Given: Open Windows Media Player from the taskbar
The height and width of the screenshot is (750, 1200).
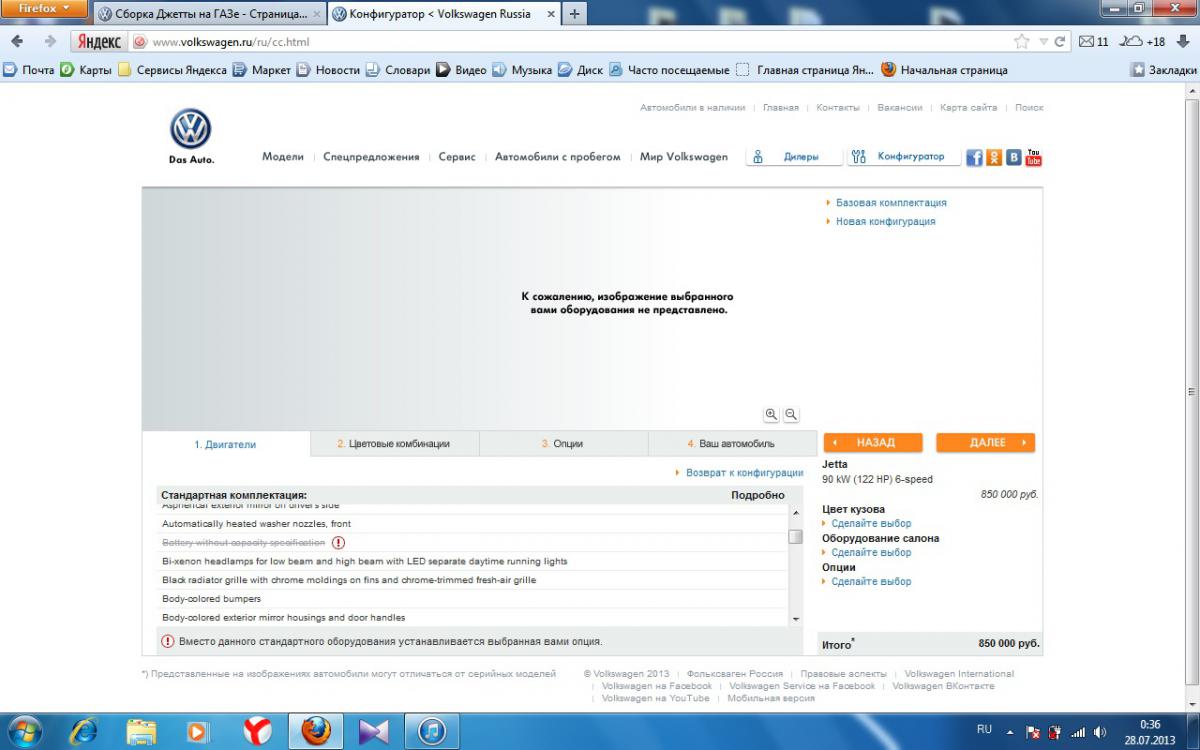Looking at the screenshot, I should 198,731.
